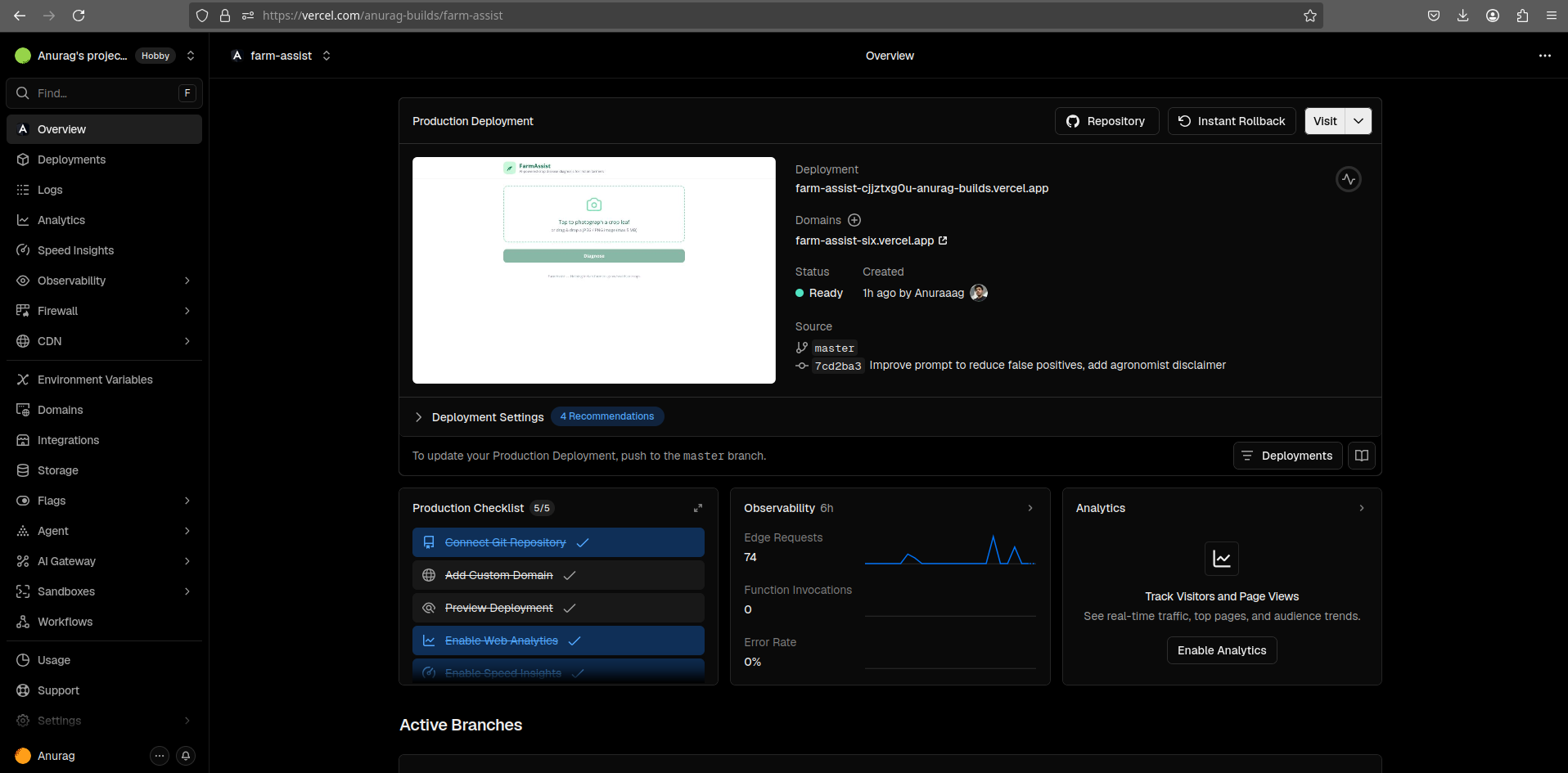
Task: Go to Deployments in the sidebar
Action: coord(104,160)
